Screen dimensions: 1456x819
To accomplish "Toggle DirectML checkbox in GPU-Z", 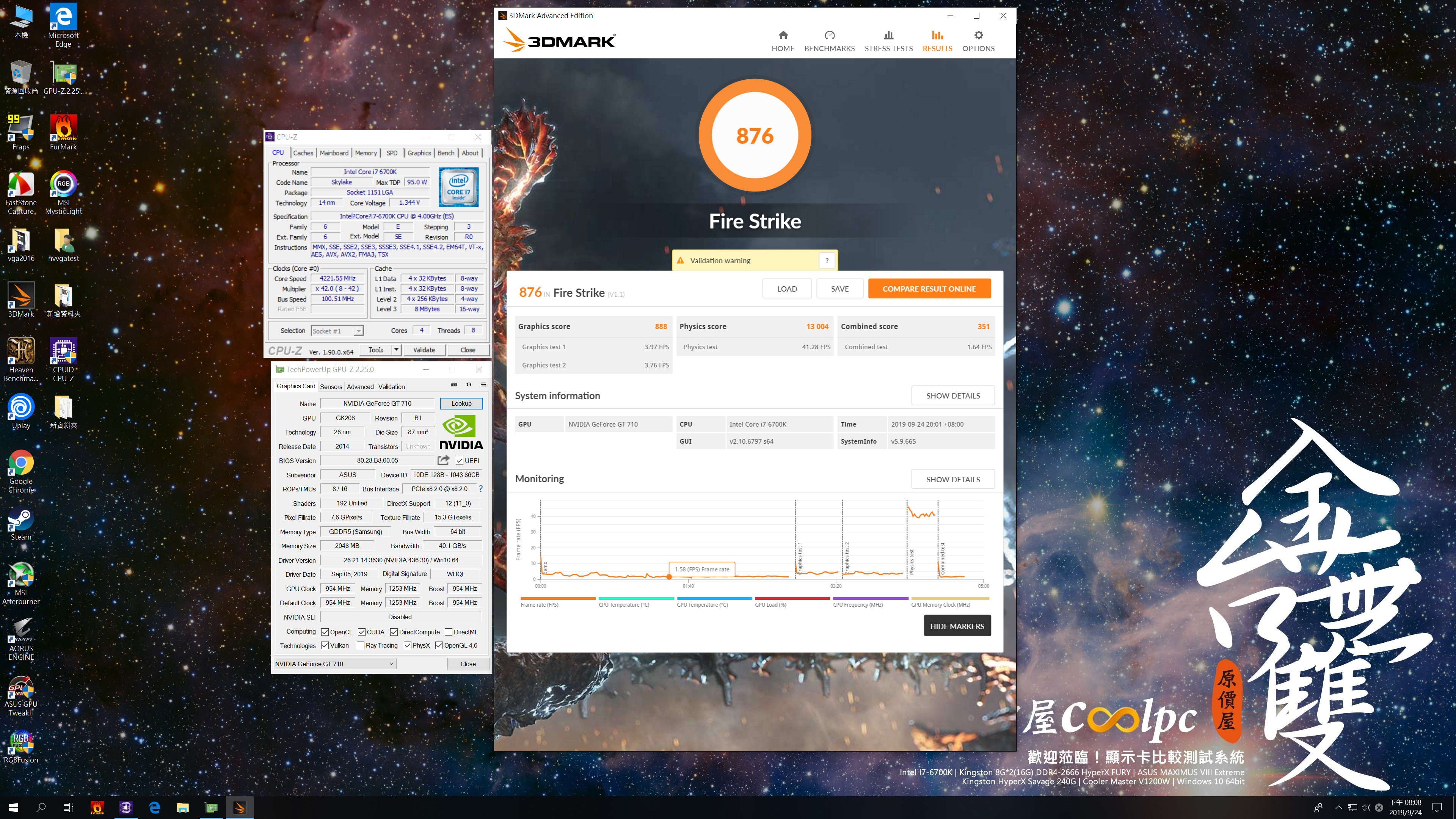I will [448, 632].
